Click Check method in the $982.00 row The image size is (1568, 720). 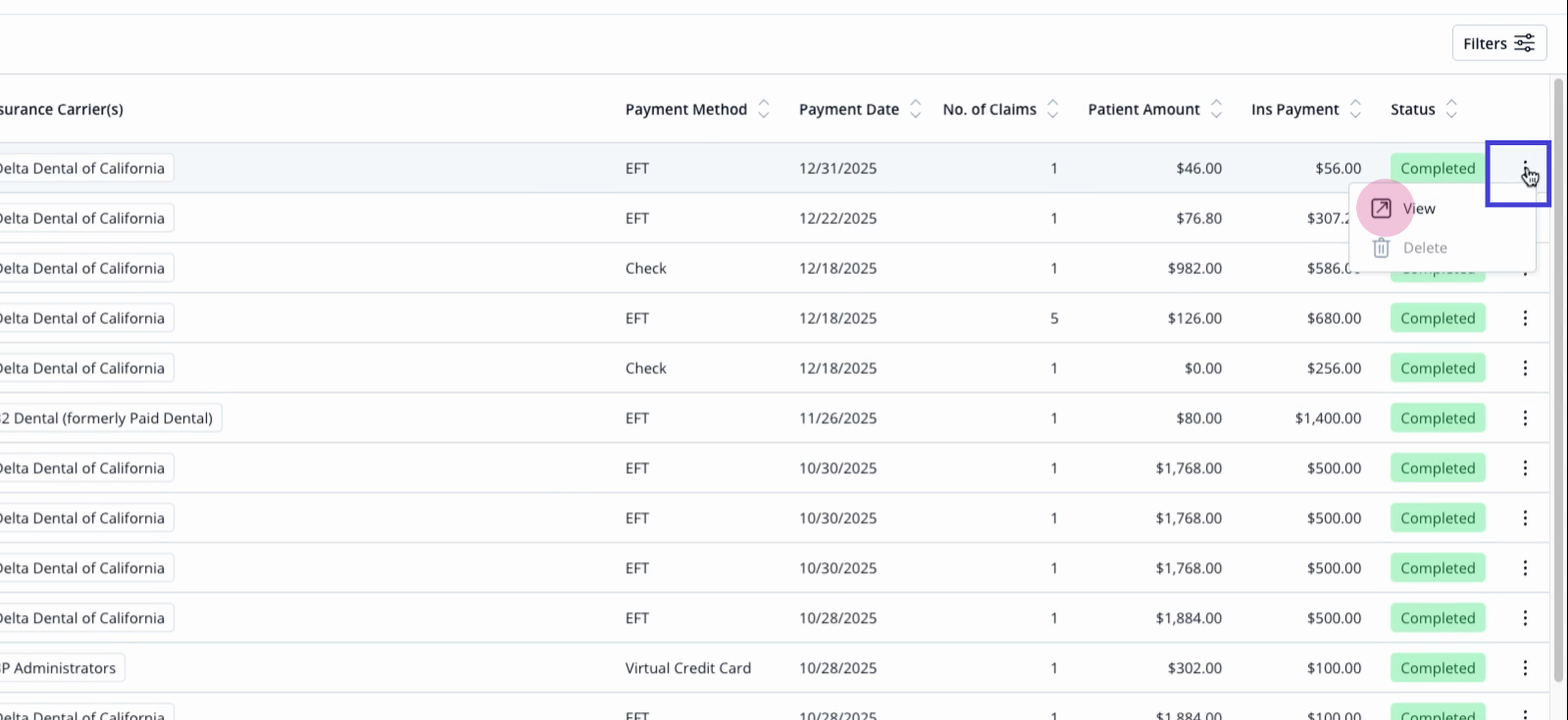point(646,268)
